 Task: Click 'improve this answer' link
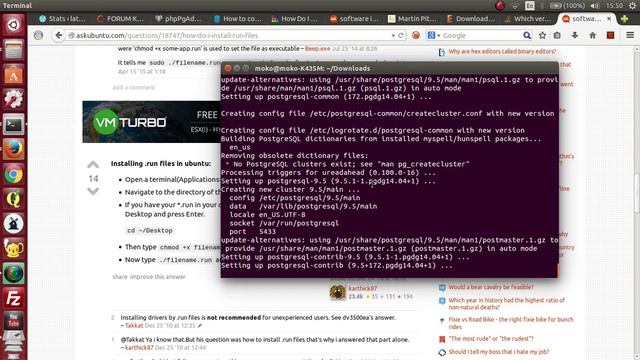(158, 277)
